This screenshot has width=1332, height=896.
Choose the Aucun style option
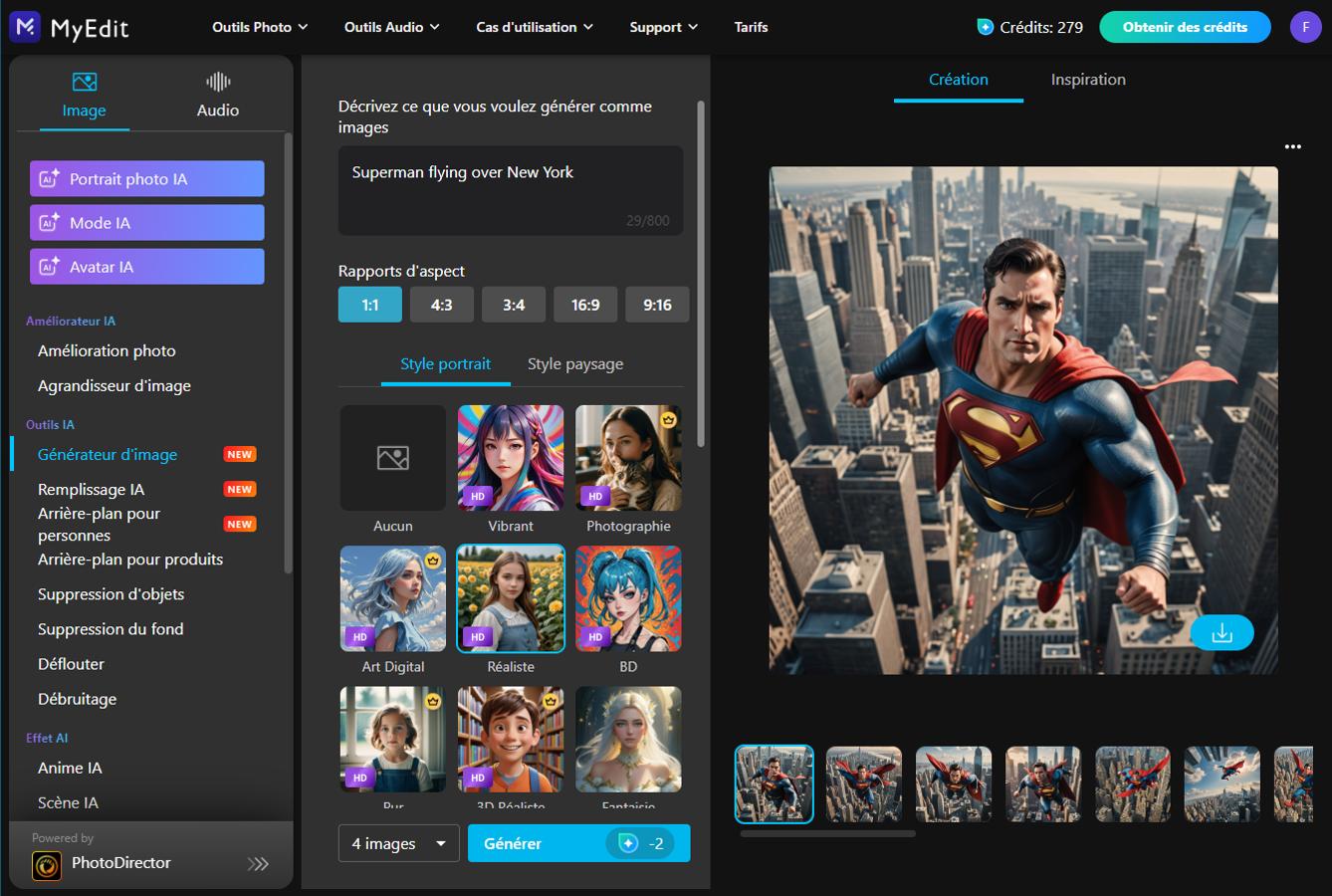point(393,458)
